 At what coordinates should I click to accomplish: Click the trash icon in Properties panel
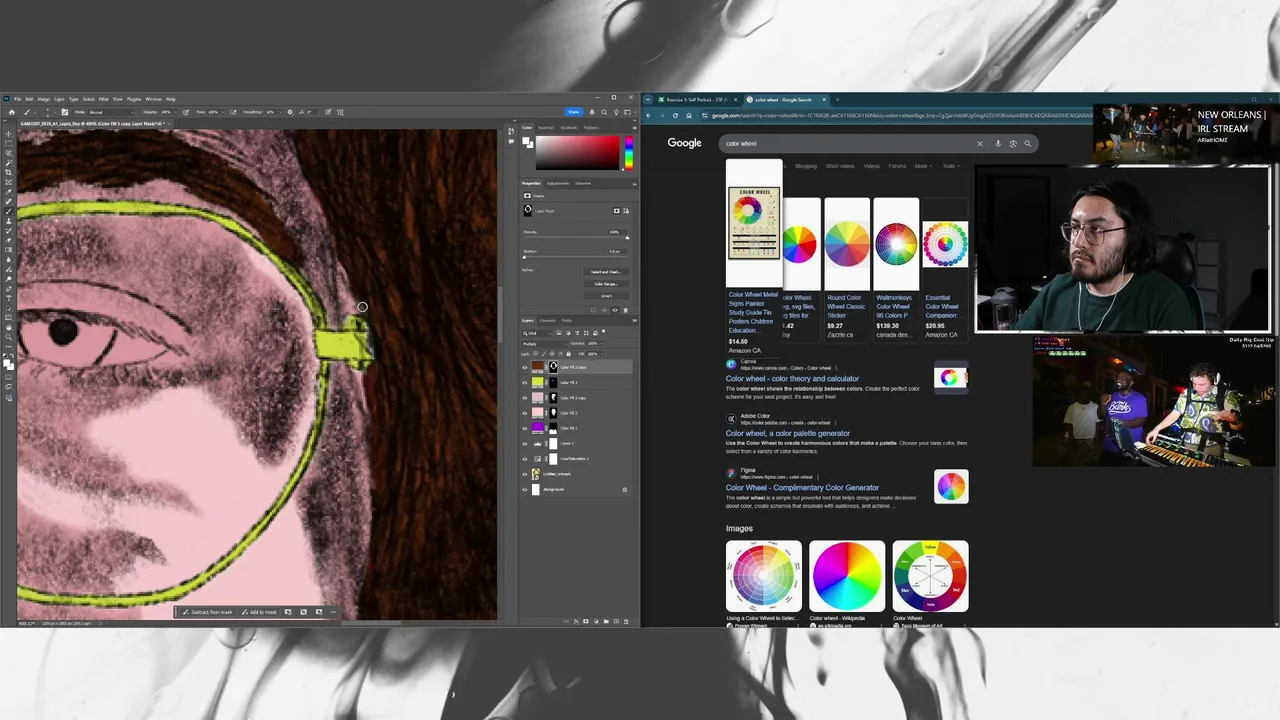[626, 310]
